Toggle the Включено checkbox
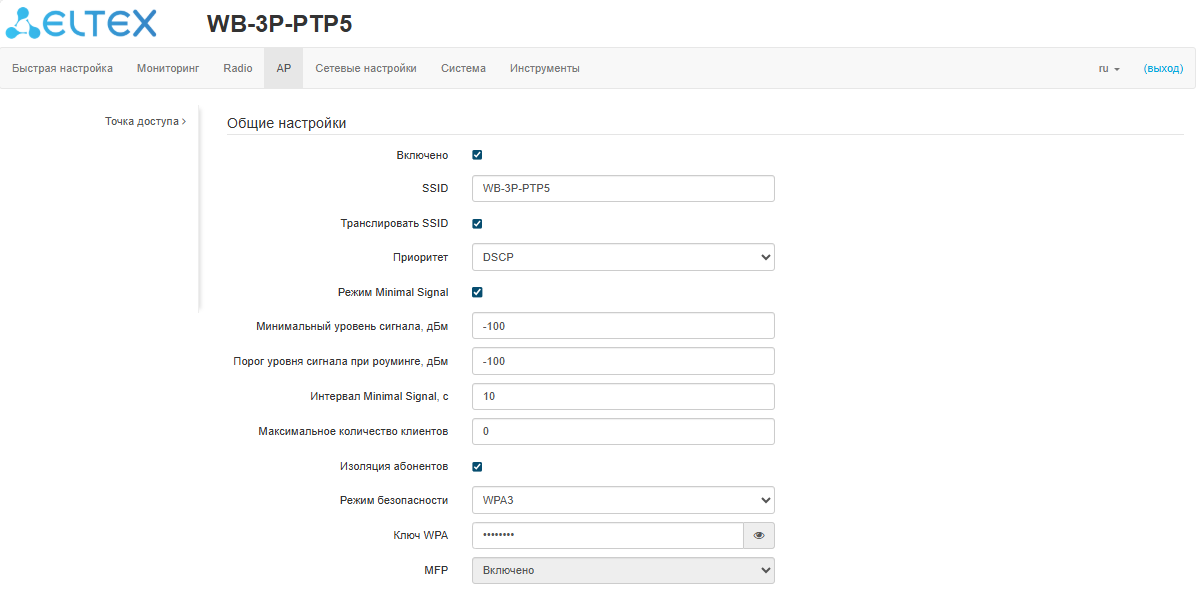 [x=477, y=155]
